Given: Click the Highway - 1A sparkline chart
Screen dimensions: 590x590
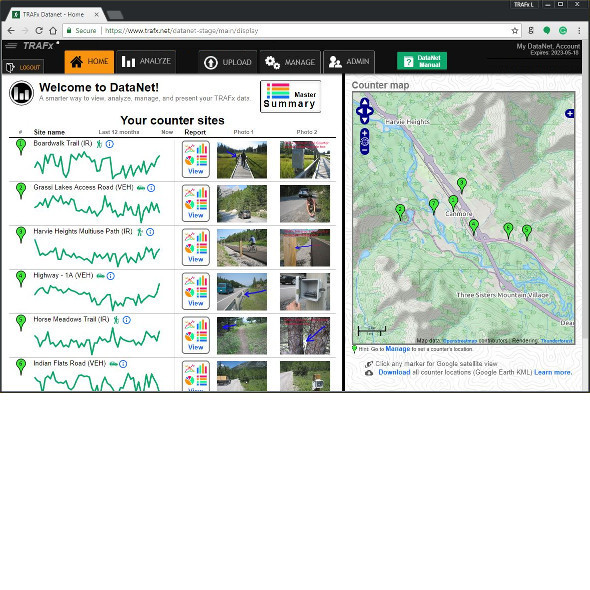Looking at the screenshot, I should point(97,296).
